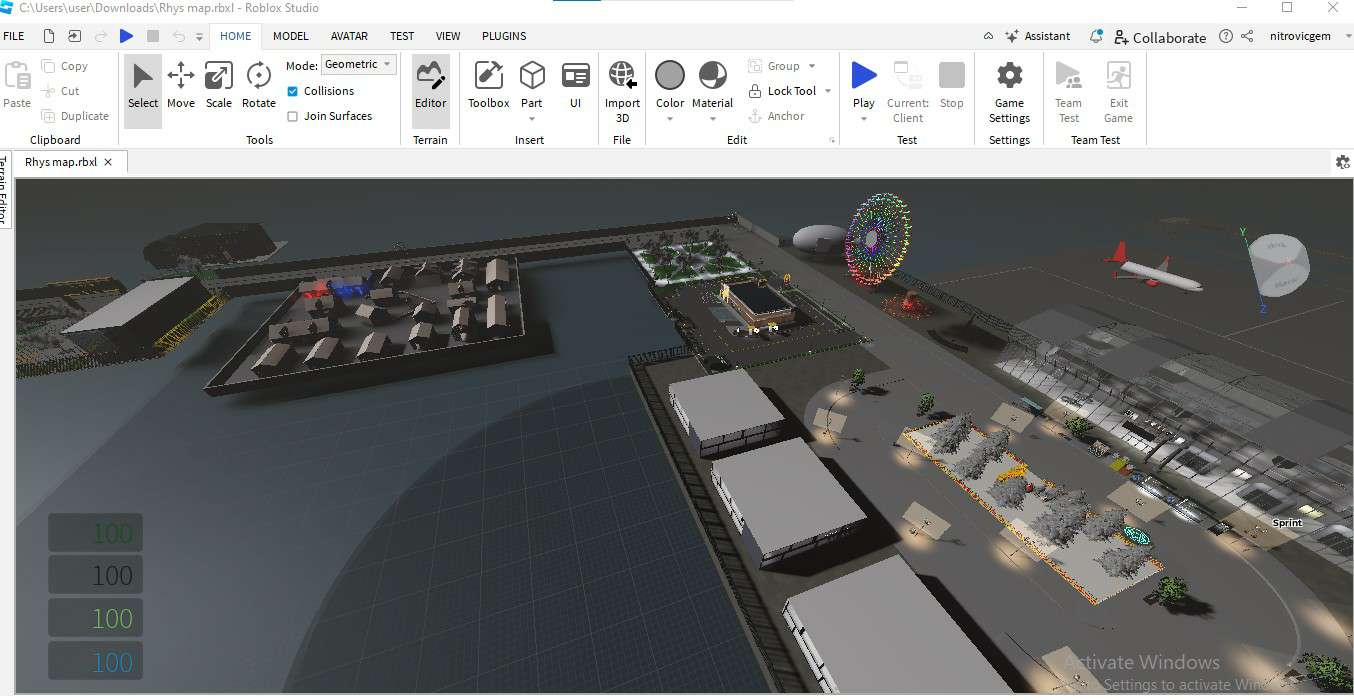Viewport: 1354px width, 700px height.
Task: Switch to the MODEL ribbon tab
Action: click(x=291, y=36)
